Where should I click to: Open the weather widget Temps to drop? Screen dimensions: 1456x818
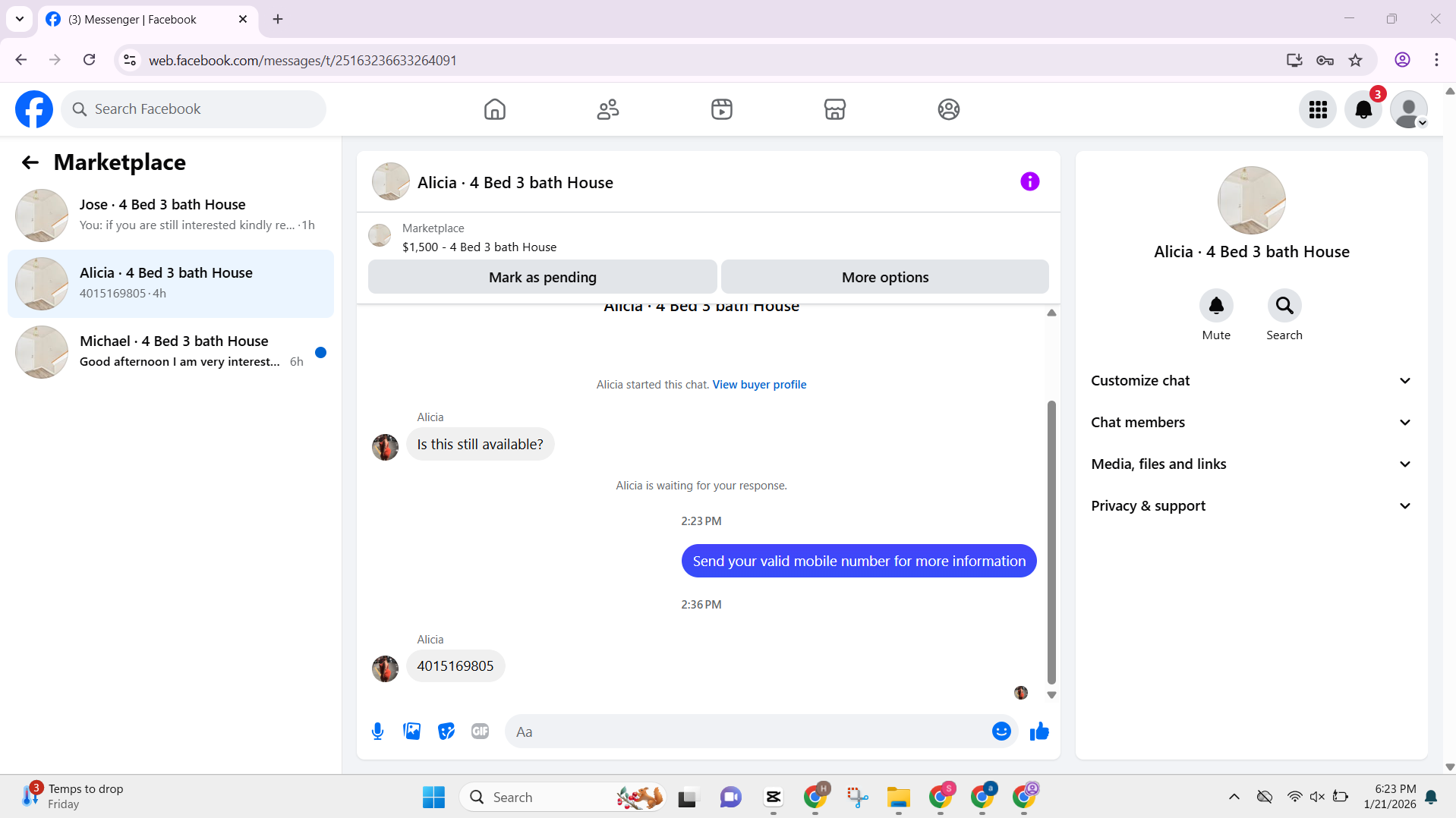[74, 797]
